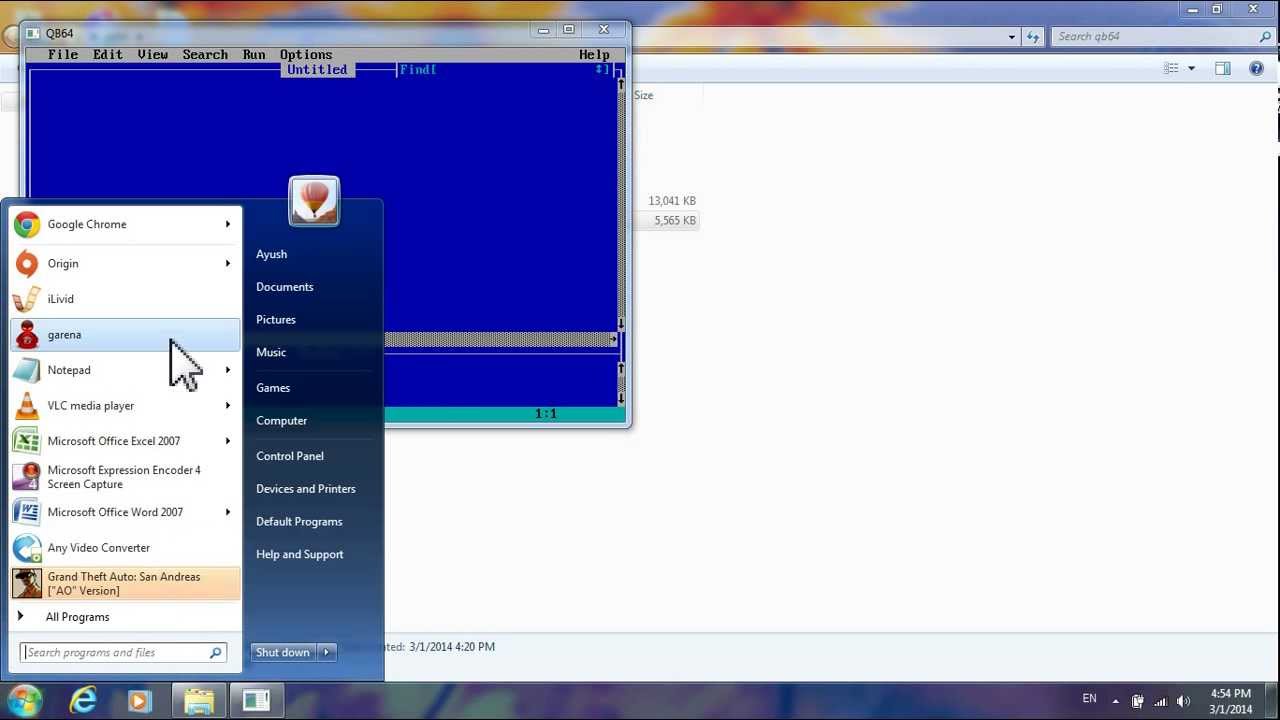Open the QB64 View menu
The width and height of the screenshot is (1280, 720).
(x=153, y=55)
